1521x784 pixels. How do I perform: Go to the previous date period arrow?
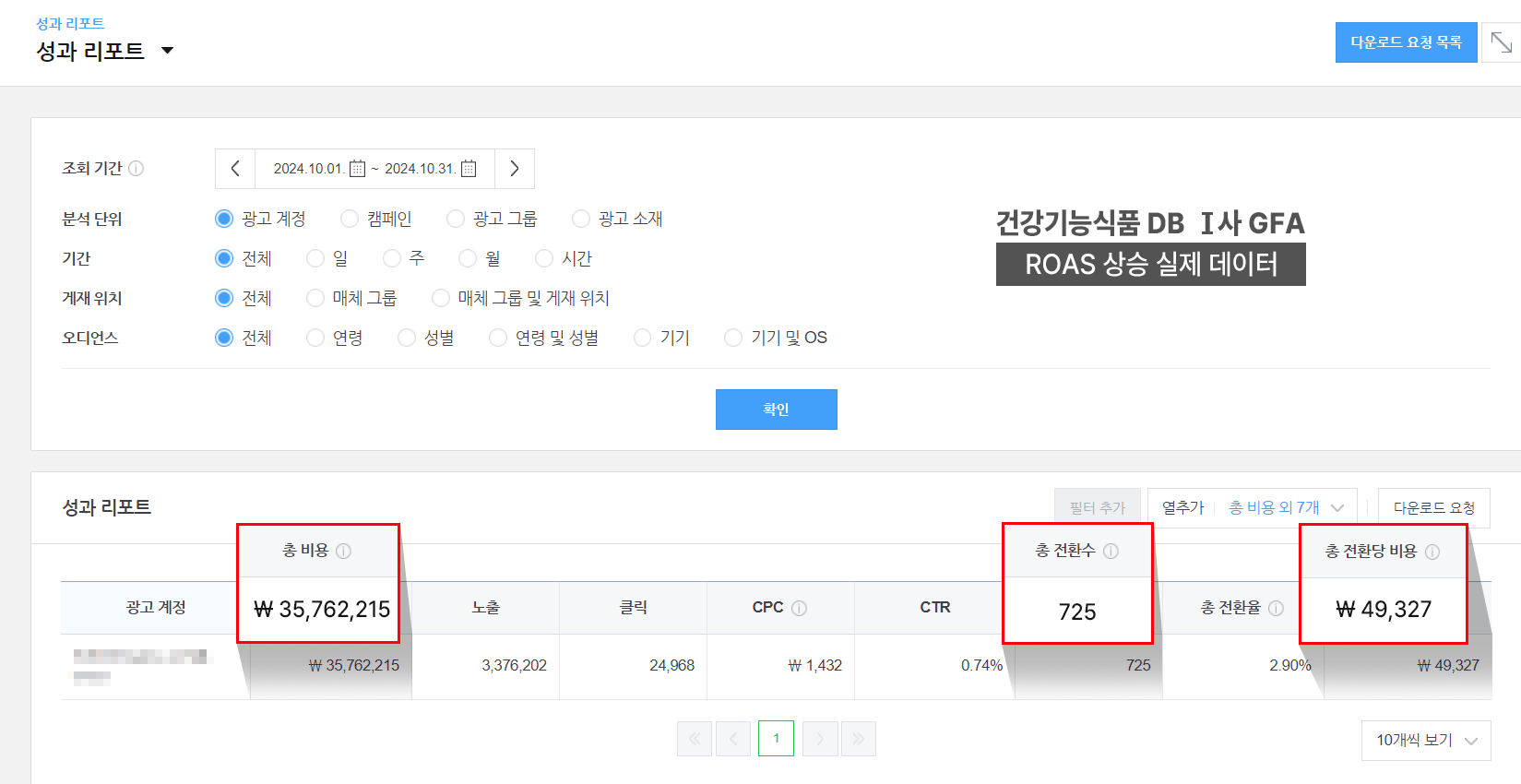235,169
